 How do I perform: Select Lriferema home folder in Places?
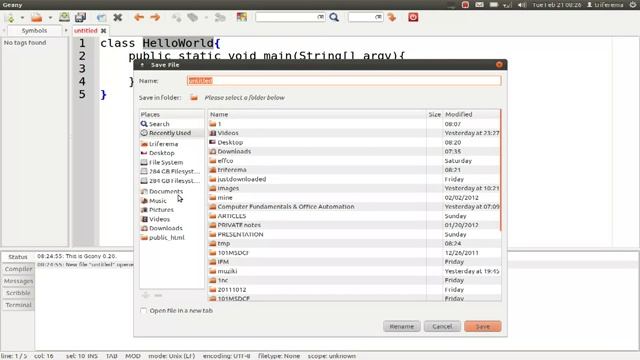tap(171, 144)
